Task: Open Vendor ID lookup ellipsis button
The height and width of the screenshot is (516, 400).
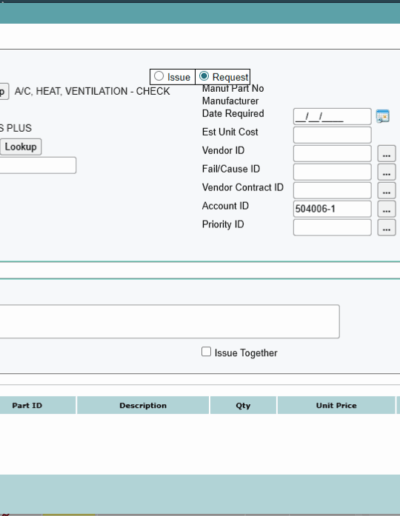Action: pyautogui.click(x=386, y=153)
